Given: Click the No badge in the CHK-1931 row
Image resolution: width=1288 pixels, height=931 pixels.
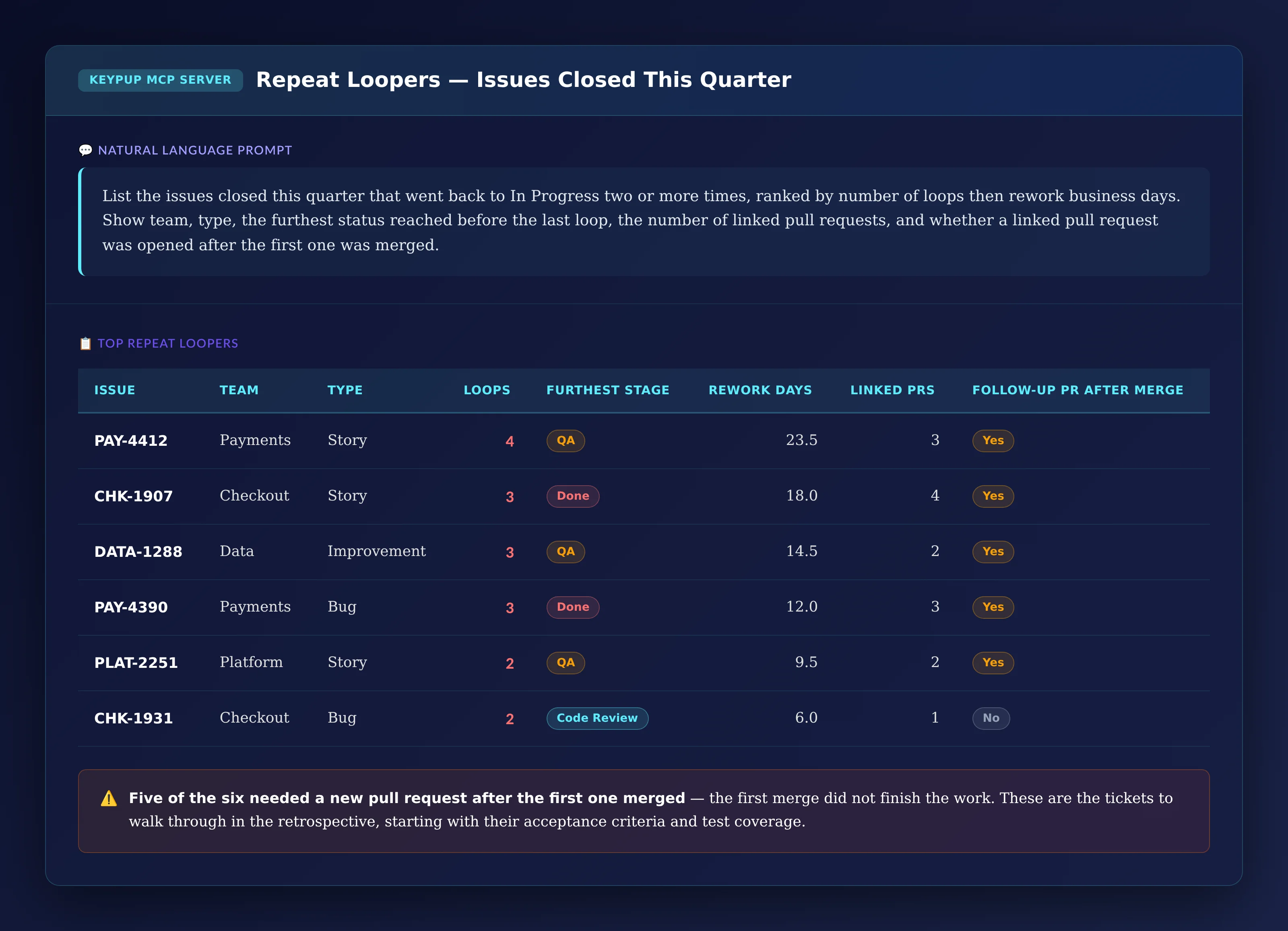Looking at the screenshot, I should (x=991, y=718).
